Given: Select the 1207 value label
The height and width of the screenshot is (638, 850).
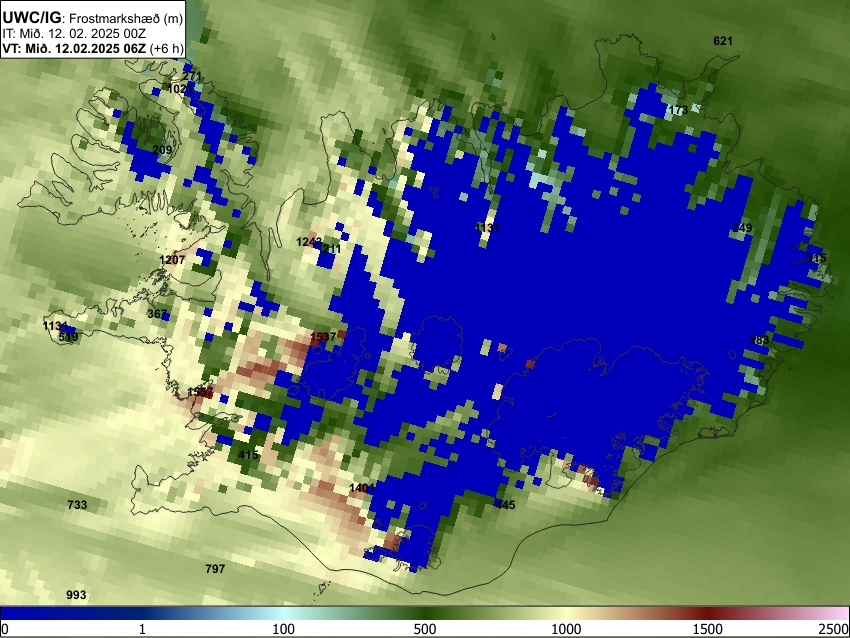Looking at the screenshot, I should [172, 260].
